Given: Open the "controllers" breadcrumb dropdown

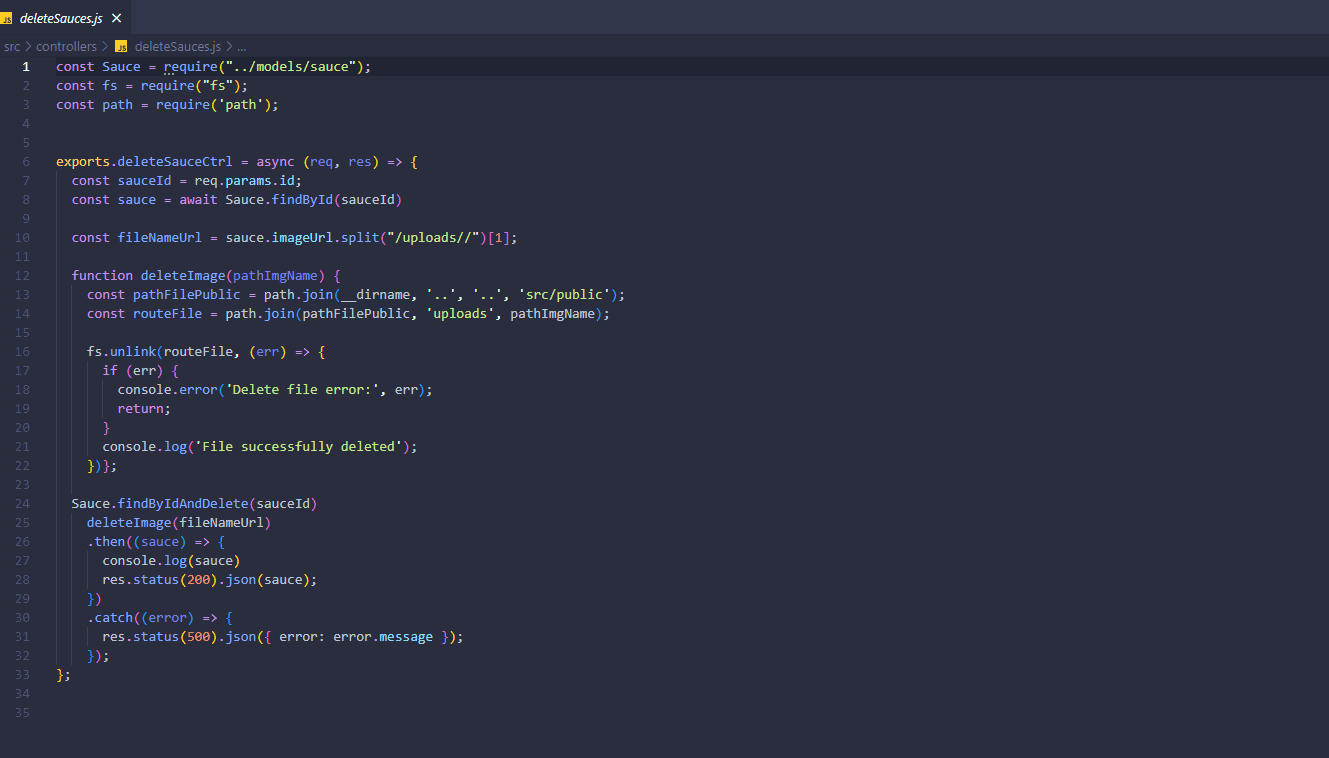Looking at the screenshot, I should pyautogui.click(x=66, y=45).
